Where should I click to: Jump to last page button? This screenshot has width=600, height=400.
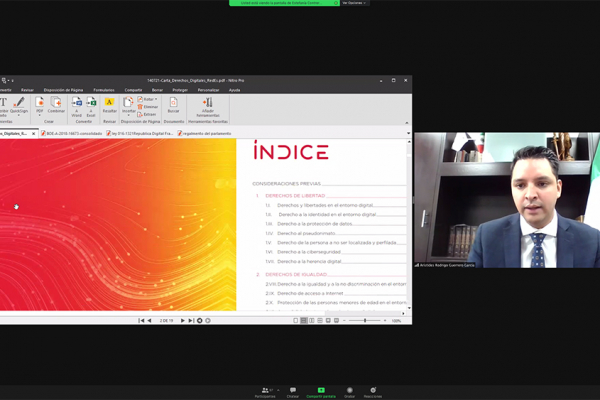tap(191, 320)
